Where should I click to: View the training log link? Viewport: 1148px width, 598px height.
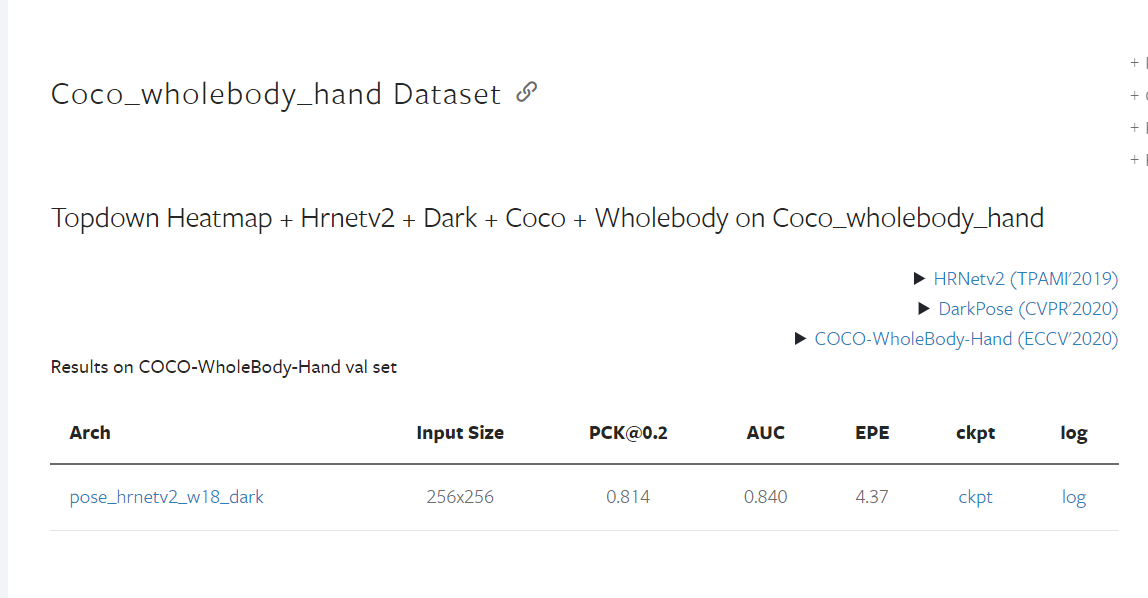(x=1073, y=497)
